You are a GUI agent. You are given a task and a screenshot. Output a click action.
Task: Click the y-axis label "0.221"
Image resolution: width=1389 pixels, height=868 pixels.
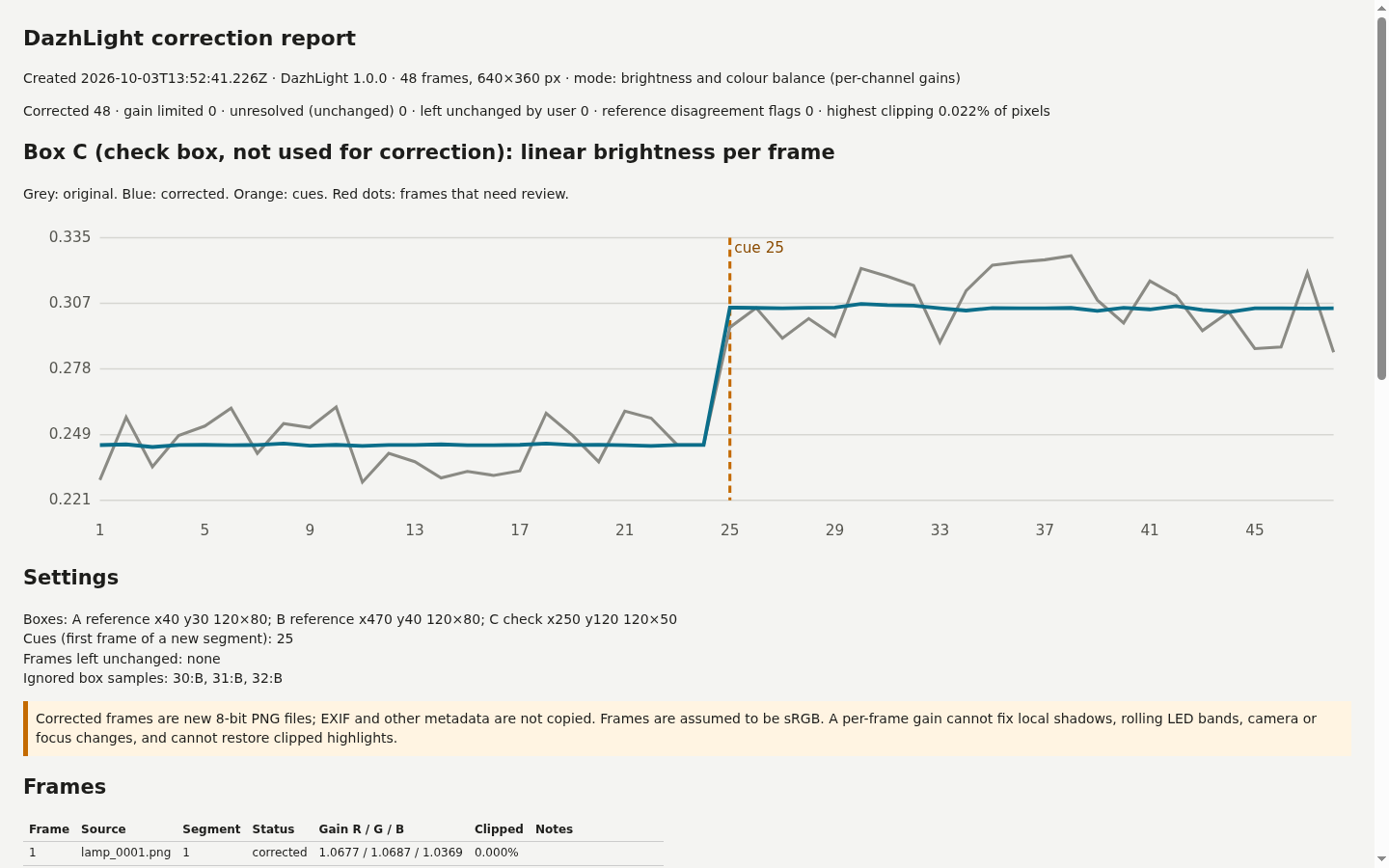70,500
